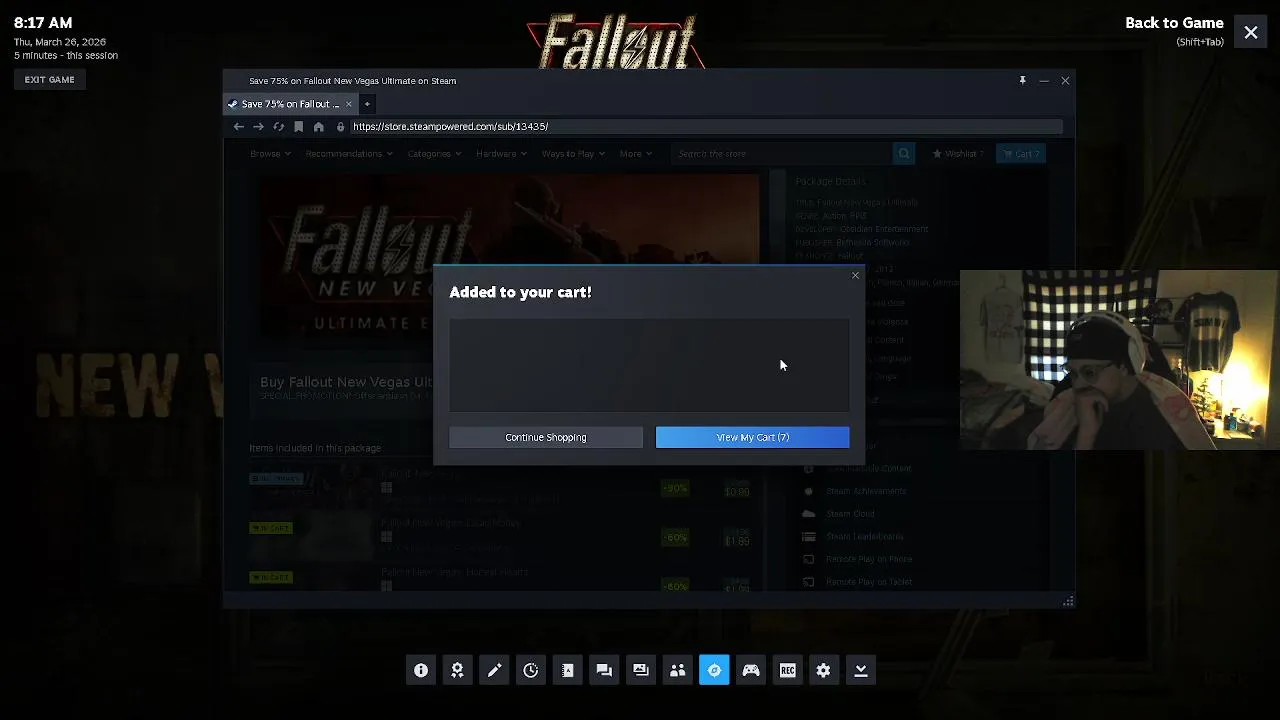Screen dimensions: 1280x720
Task: Open the guides book icon
Action: (567, 670)
